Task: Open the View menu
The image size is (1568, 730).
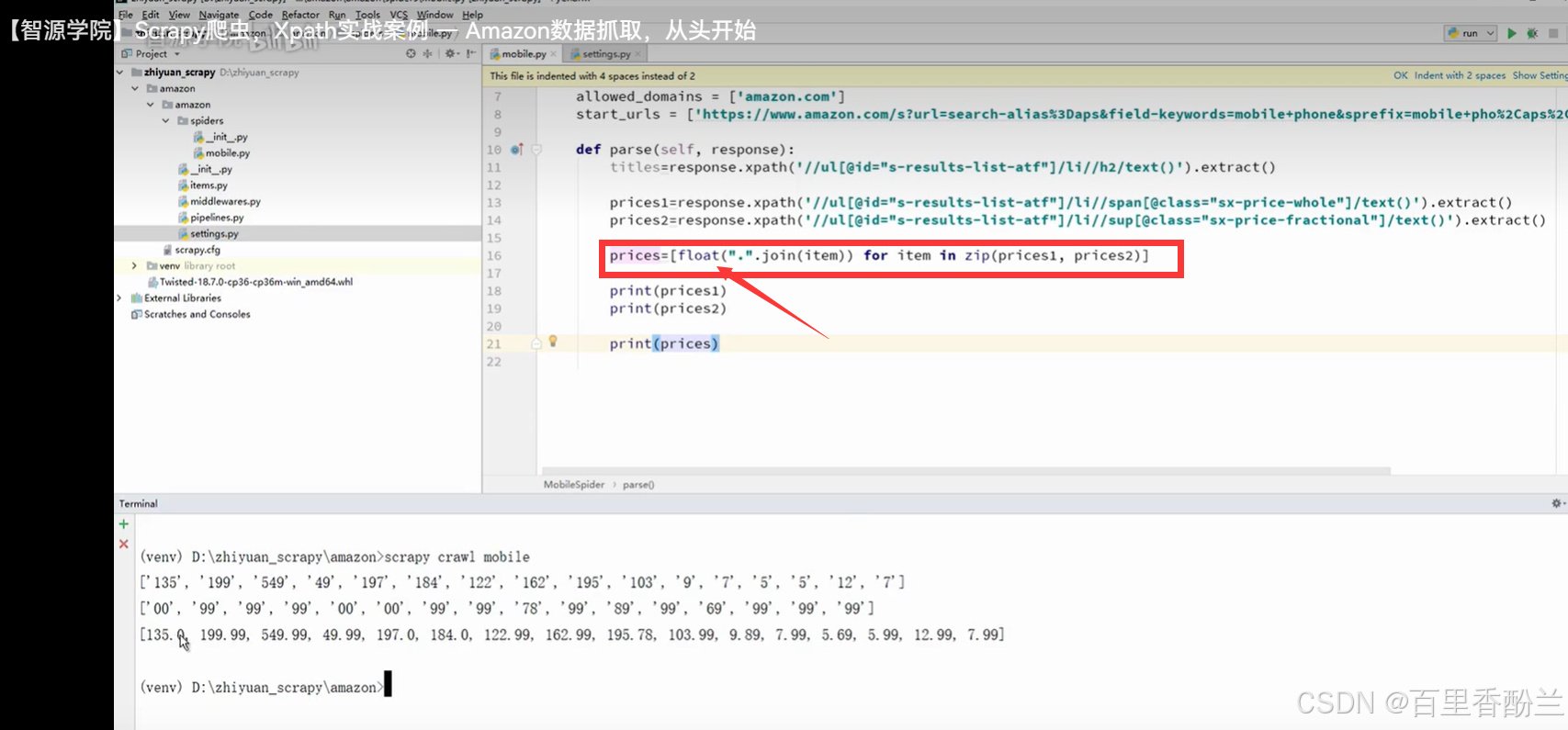Action: pyautogui.click(x=179, y=15)
